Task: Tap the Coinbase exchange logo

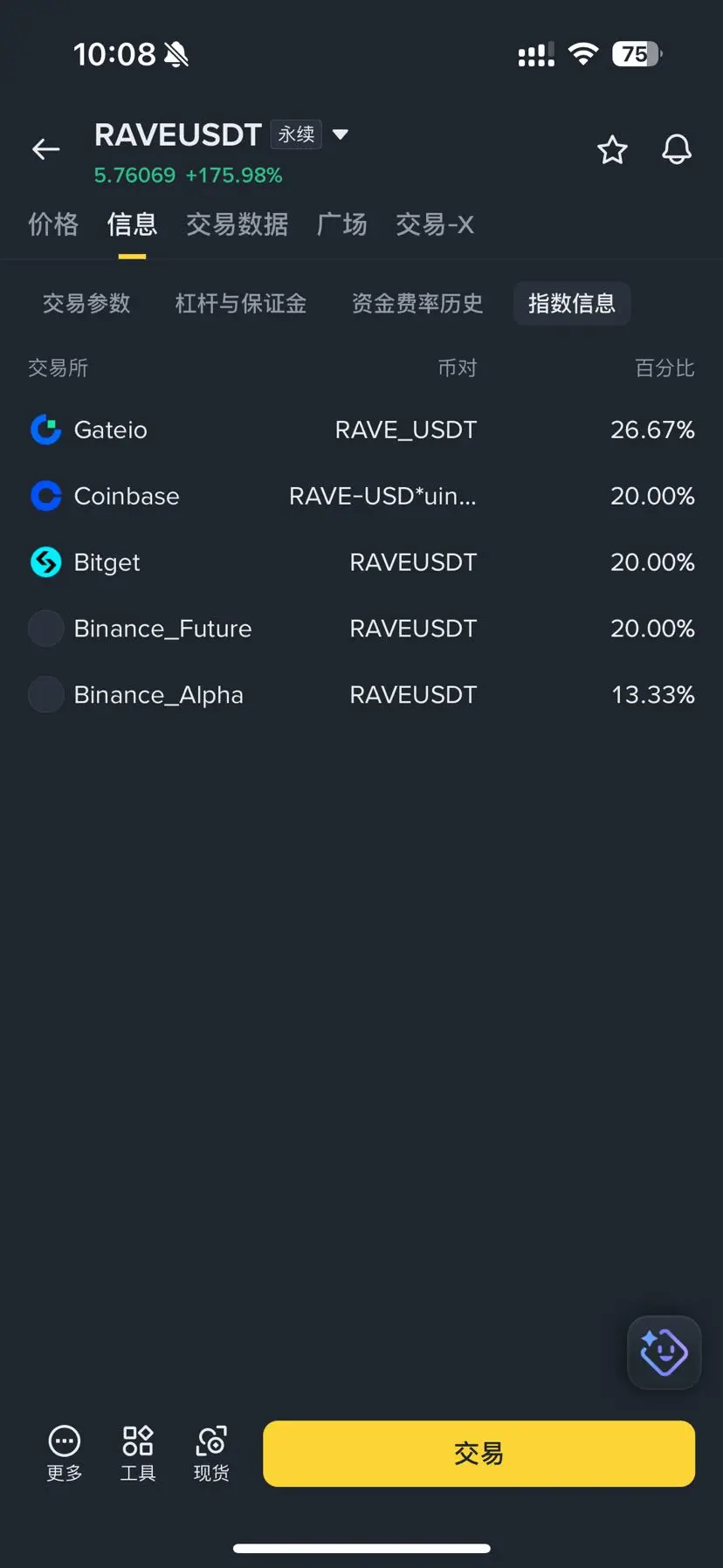Action: [46, 496]
